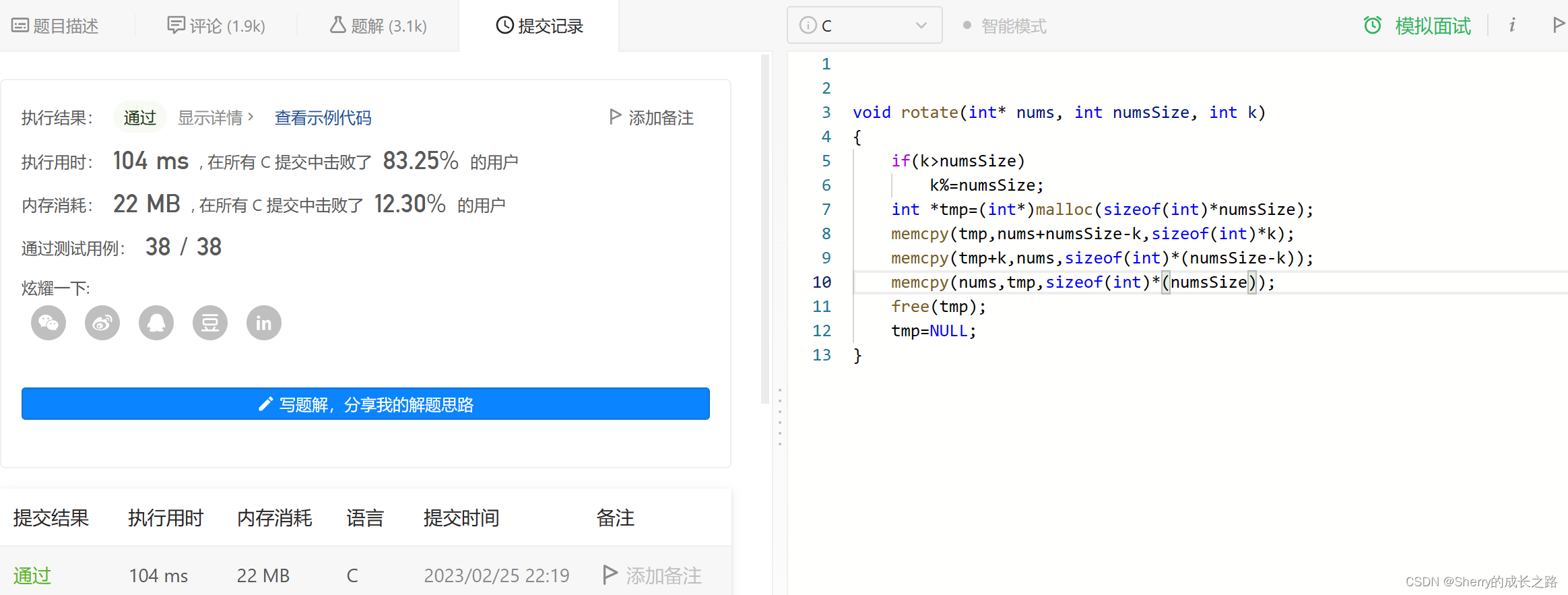Click the tmp=NULL; code line
The height and width of the screenshot is (595, 1568).
pos(934,330)
